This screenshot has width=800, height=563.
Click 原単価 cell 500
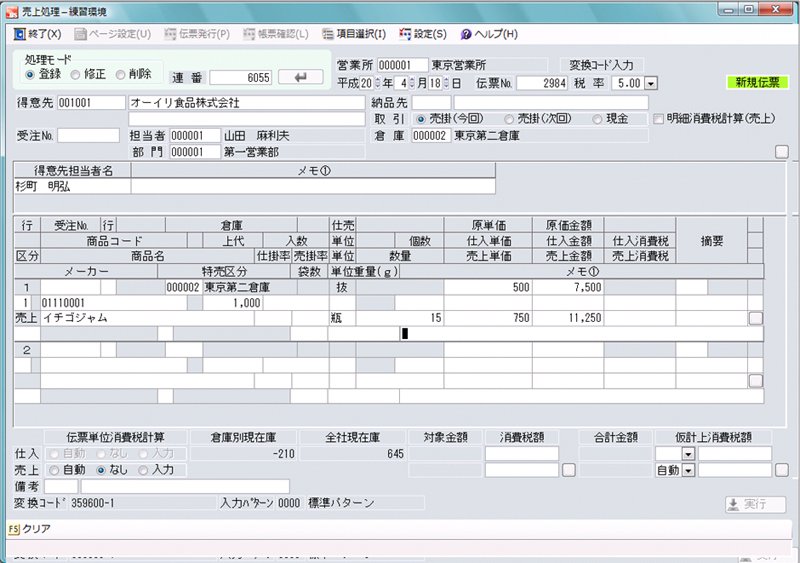488,287
